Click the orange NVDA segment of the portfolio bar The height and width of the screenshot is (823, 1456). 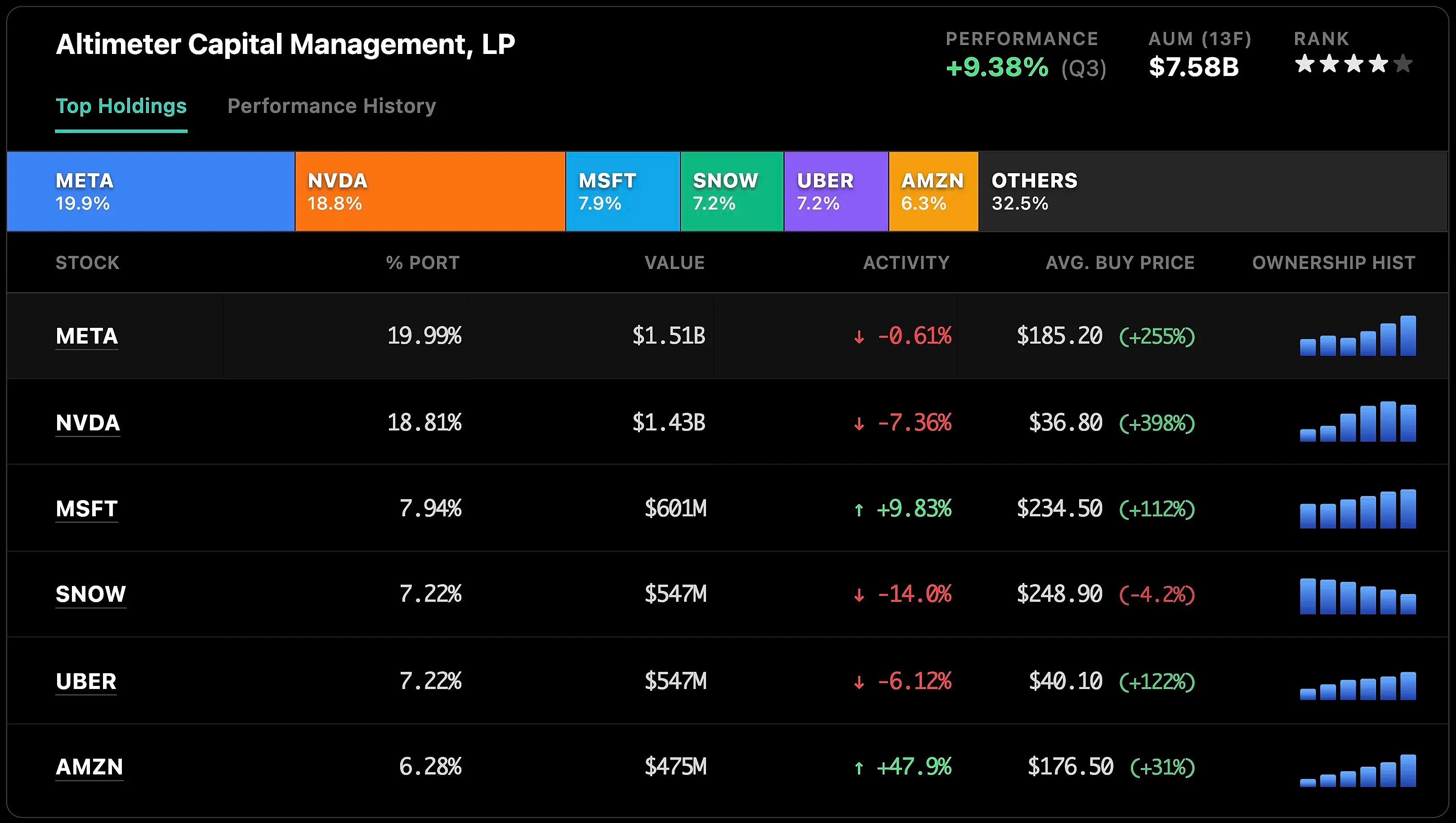tap(429, 191)
